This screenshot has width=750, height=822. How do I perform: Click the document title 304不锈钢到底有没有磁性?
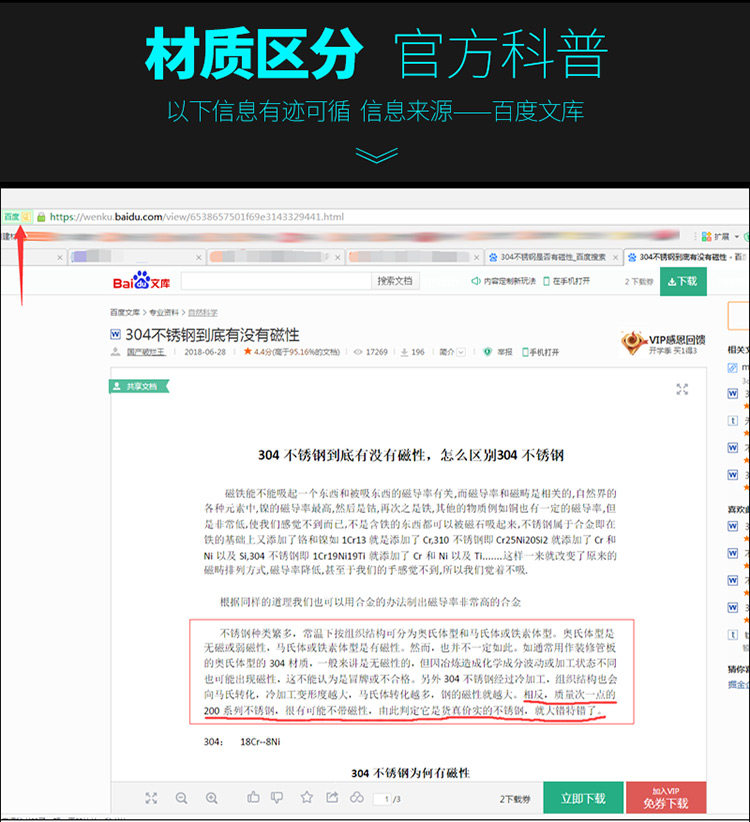[212, 334]
